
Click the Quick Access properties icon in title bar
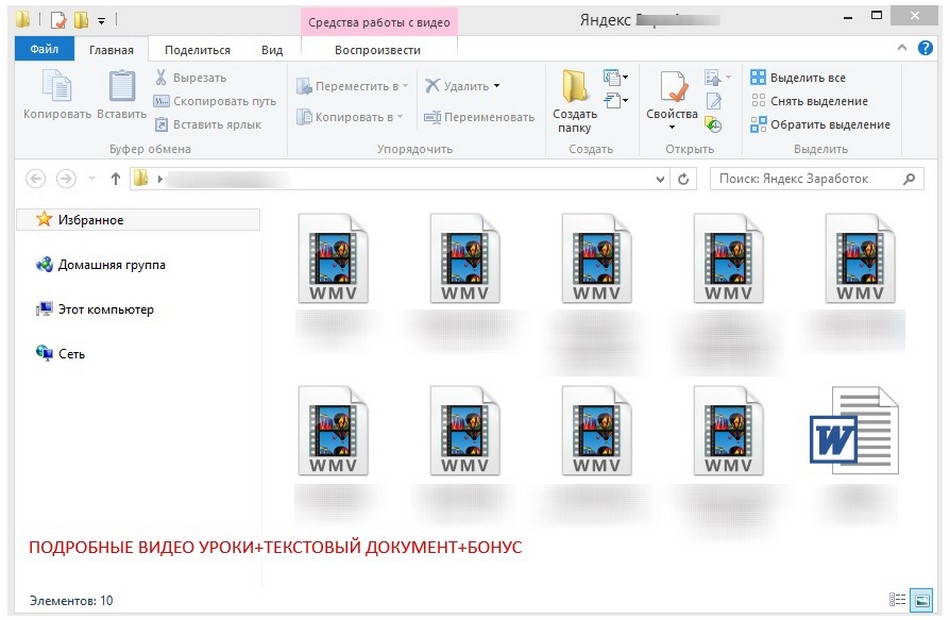coord(58,20)
